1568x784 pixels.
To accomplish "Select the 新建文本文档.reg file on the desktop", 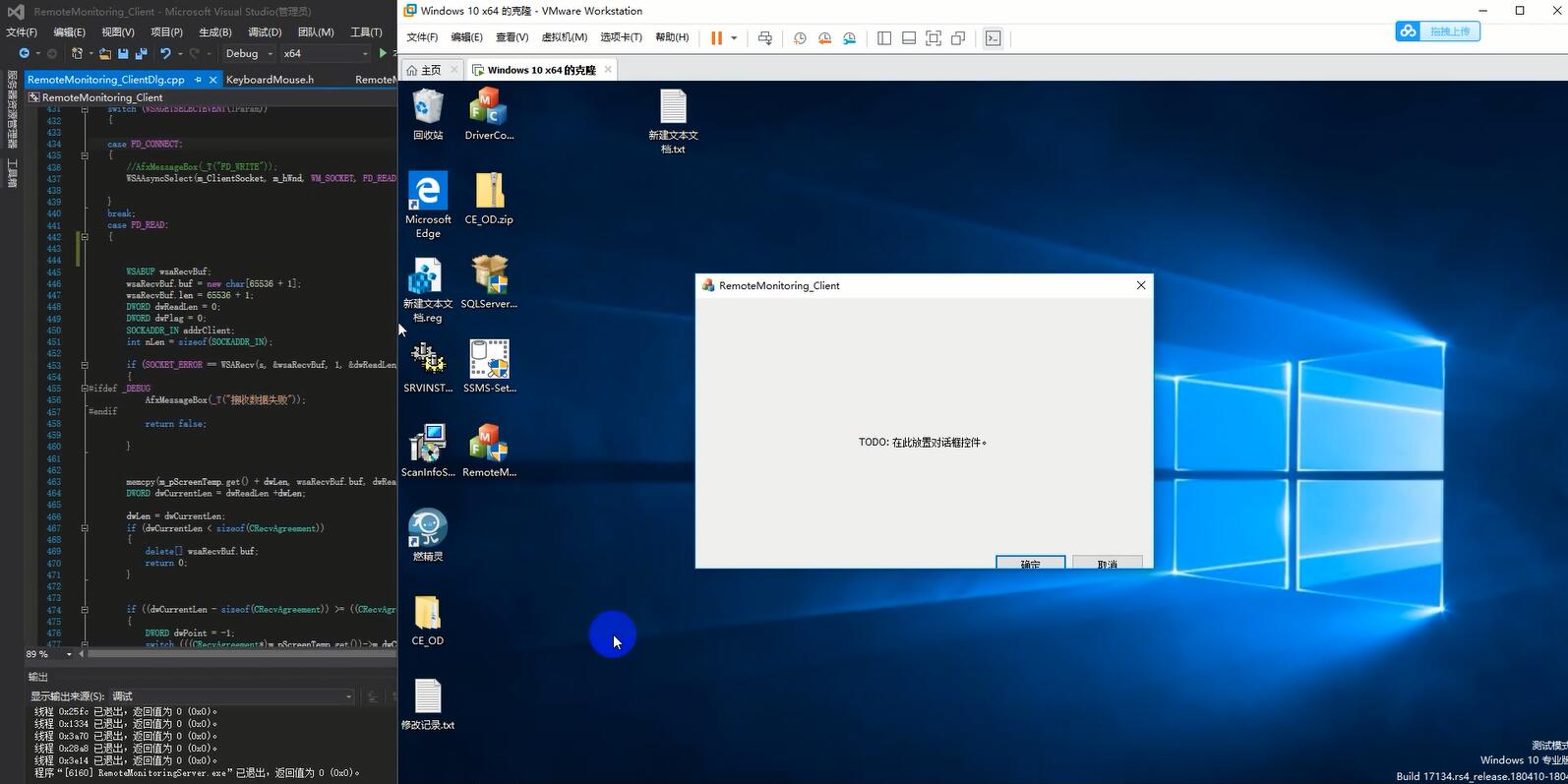I will [x=428, y=290].
